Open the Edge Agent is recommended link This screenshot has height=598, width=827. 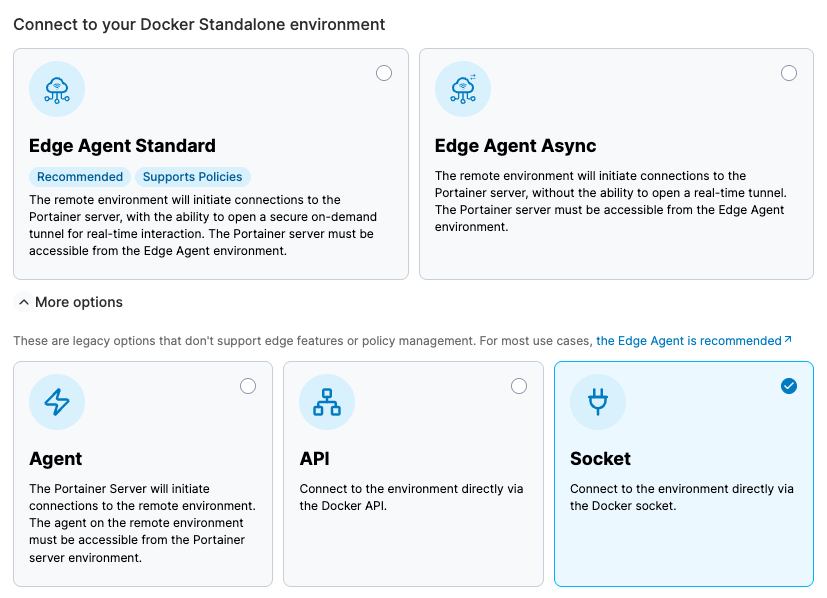coord(688,341)
